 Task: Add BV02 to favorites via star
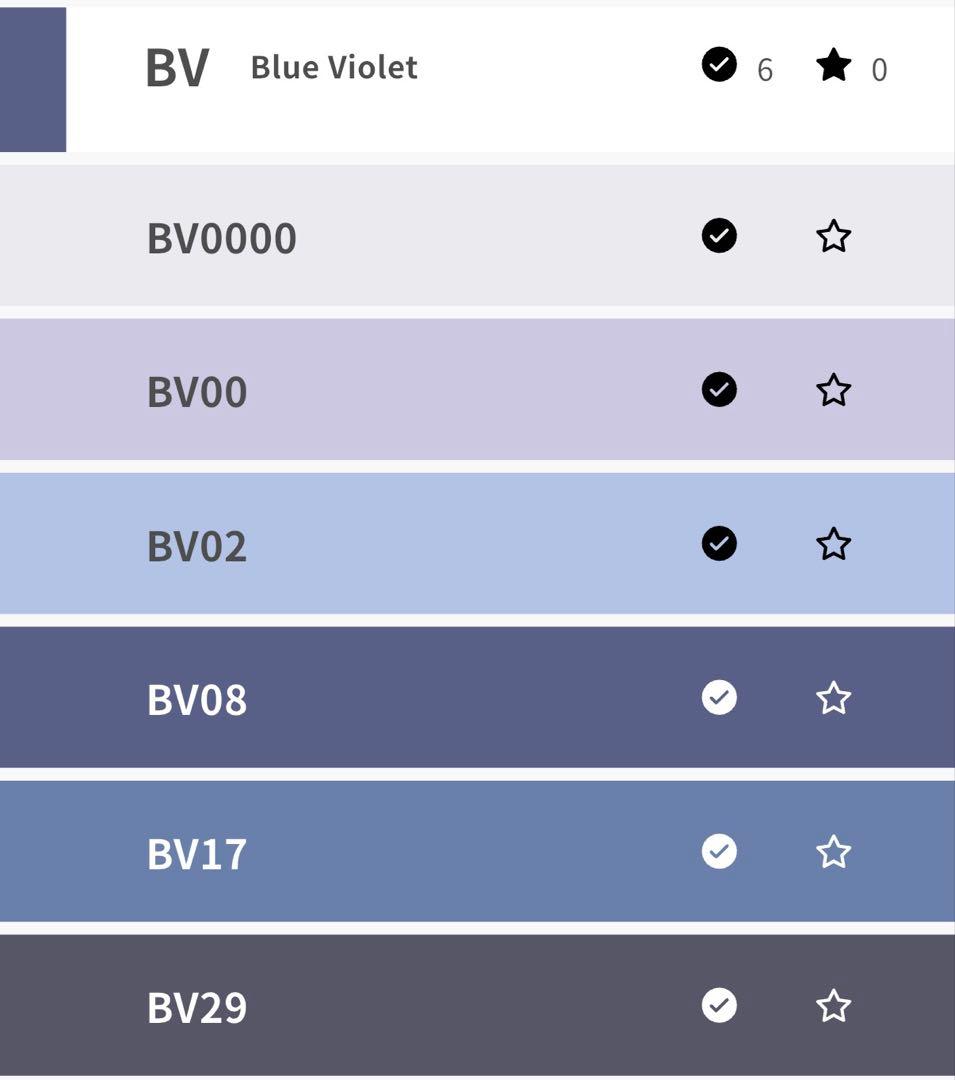(x=833, y=544)
